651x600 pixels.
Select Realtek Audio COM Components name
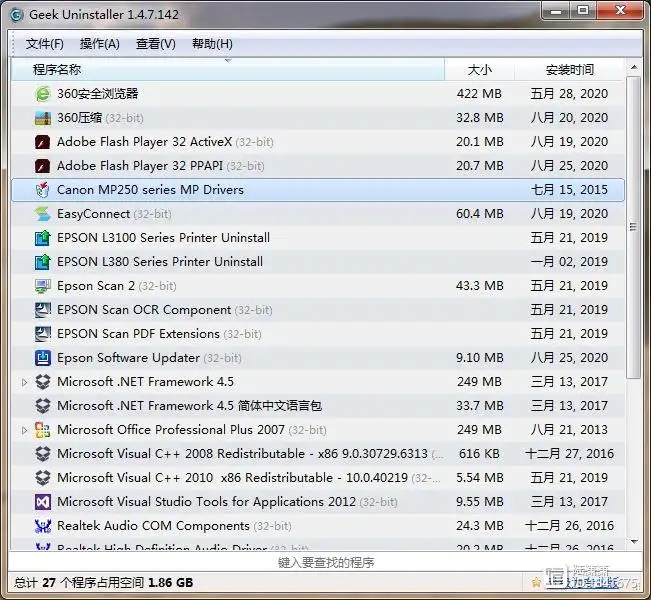[x=153, y=526]
